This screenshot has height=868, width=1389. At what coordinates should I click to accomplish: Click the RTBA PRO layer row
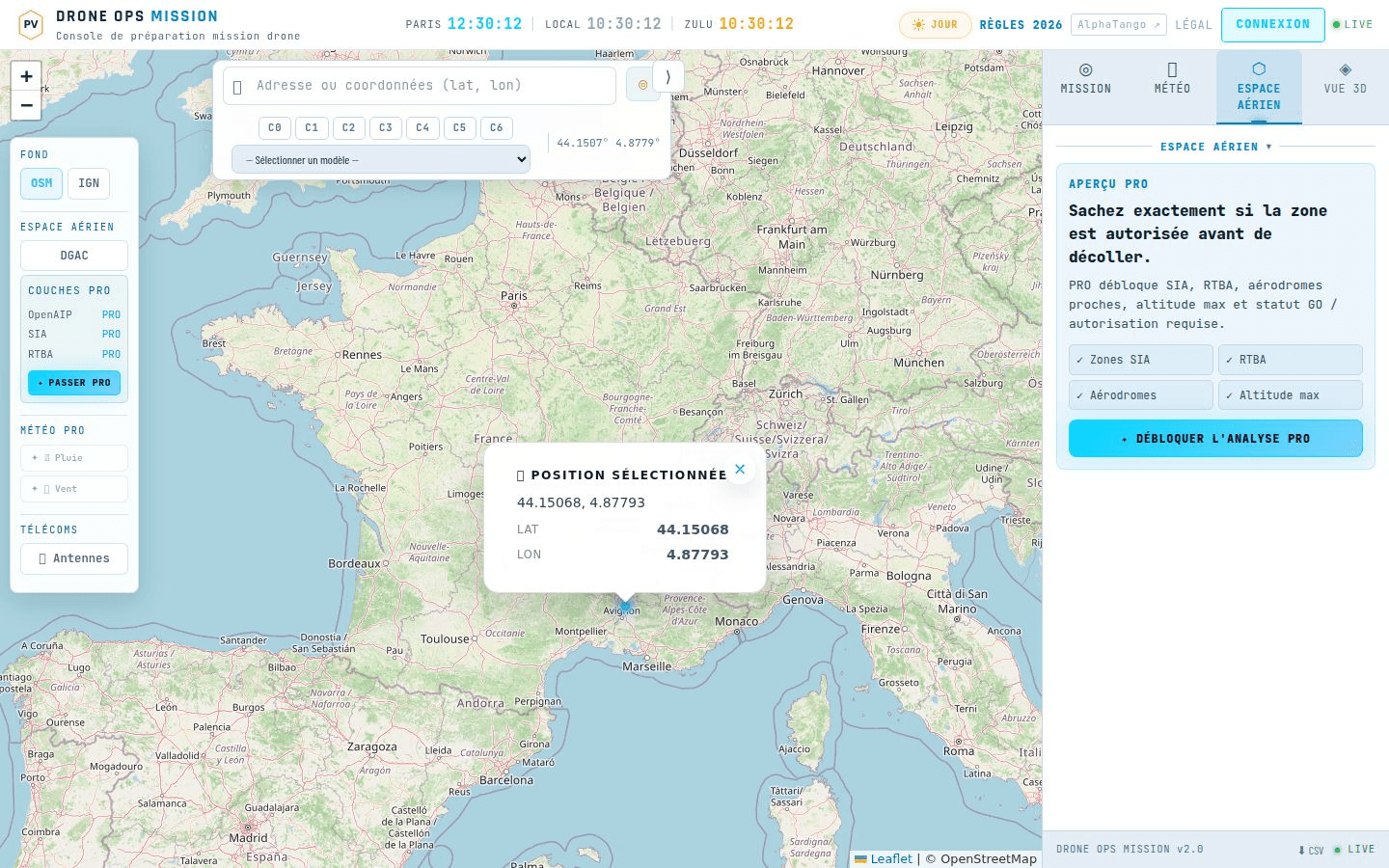point(74,354)
